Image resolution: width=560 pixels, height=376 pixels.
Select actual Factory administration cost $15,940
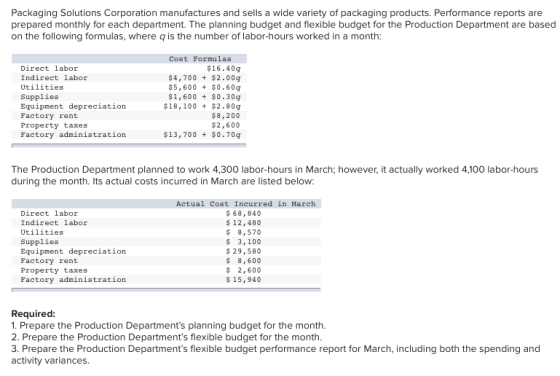(x=244, y=280)
